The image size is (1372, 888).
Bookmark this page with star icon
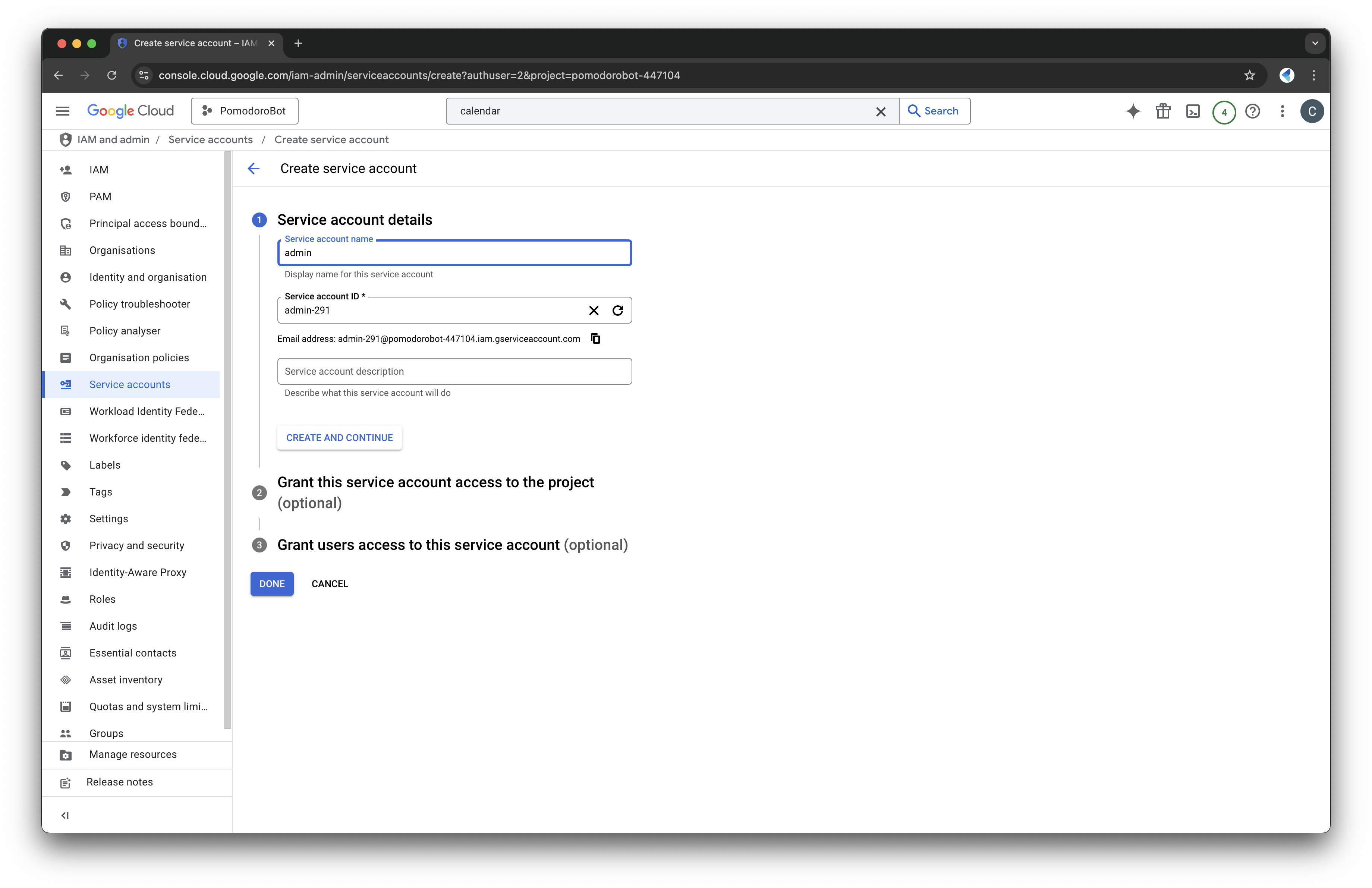point(1249,75)
